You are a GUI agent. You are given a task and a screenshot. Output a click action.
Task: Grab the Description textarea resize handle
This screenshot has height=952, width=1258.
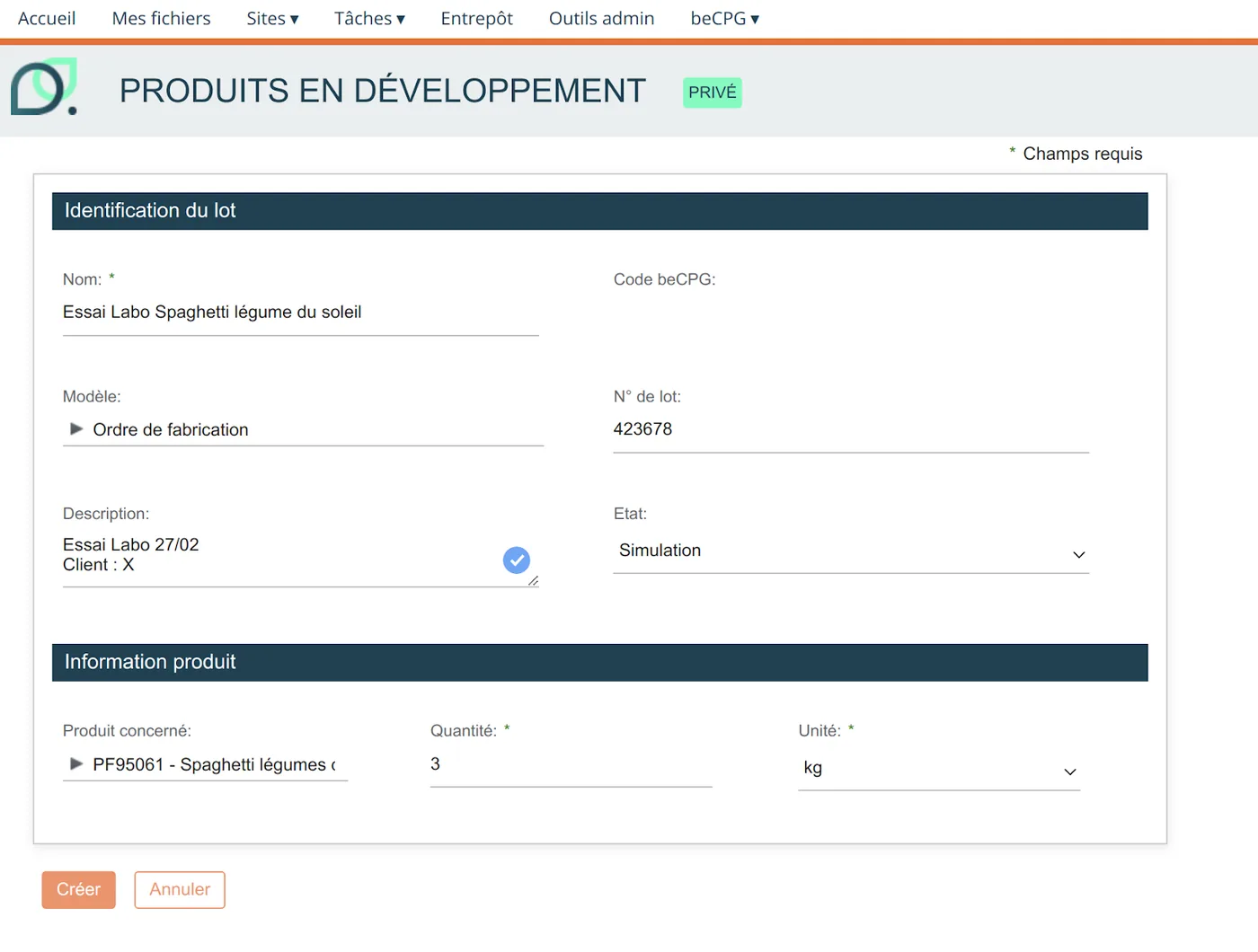533,581
